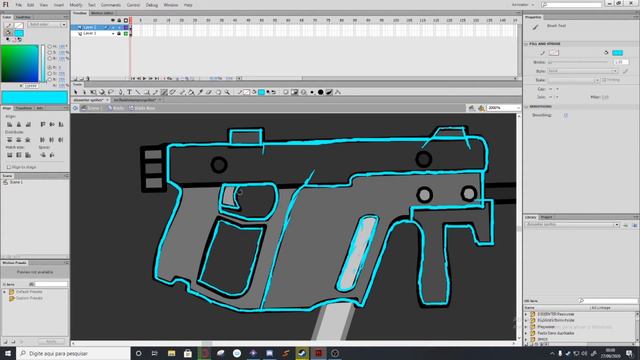The height and width of the screenshot is (360, 640).
Task: Open Windows Start menu
Action: point(8,353)
